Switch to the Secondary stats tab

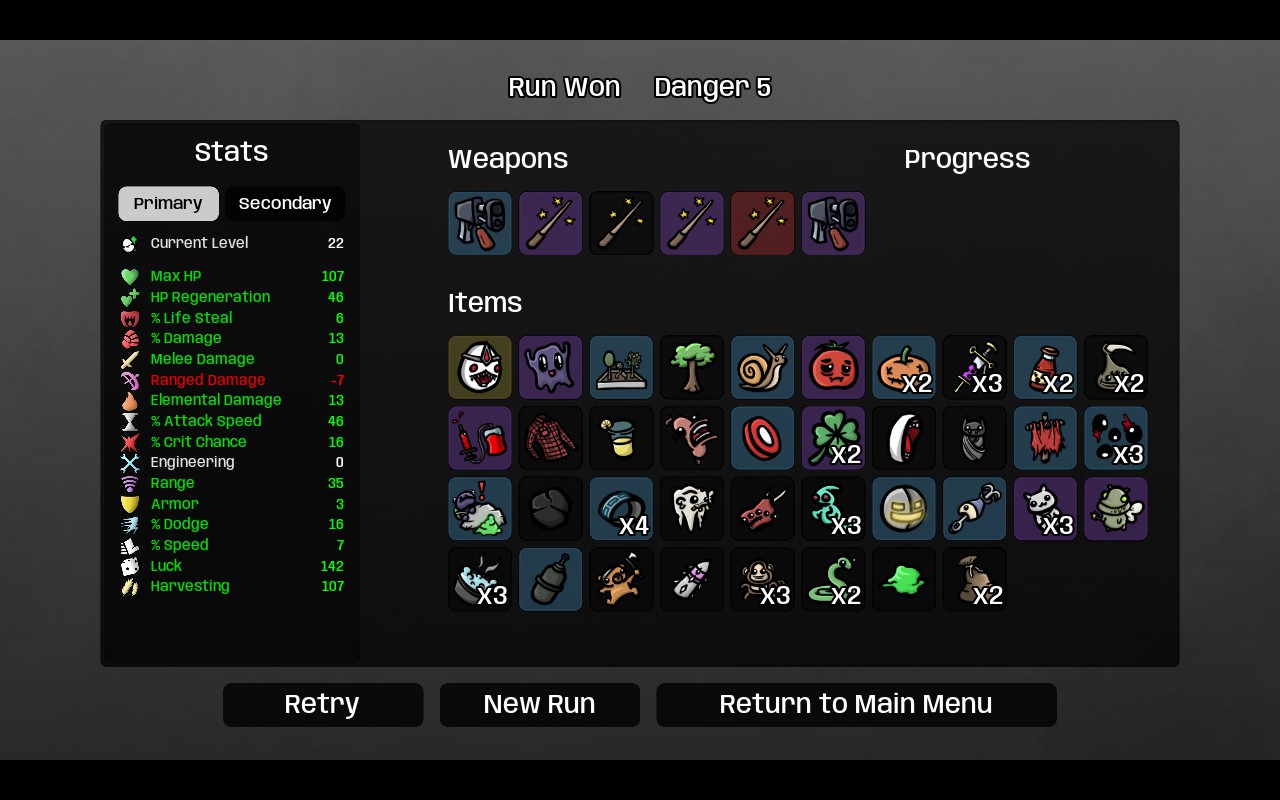(285, 204)
